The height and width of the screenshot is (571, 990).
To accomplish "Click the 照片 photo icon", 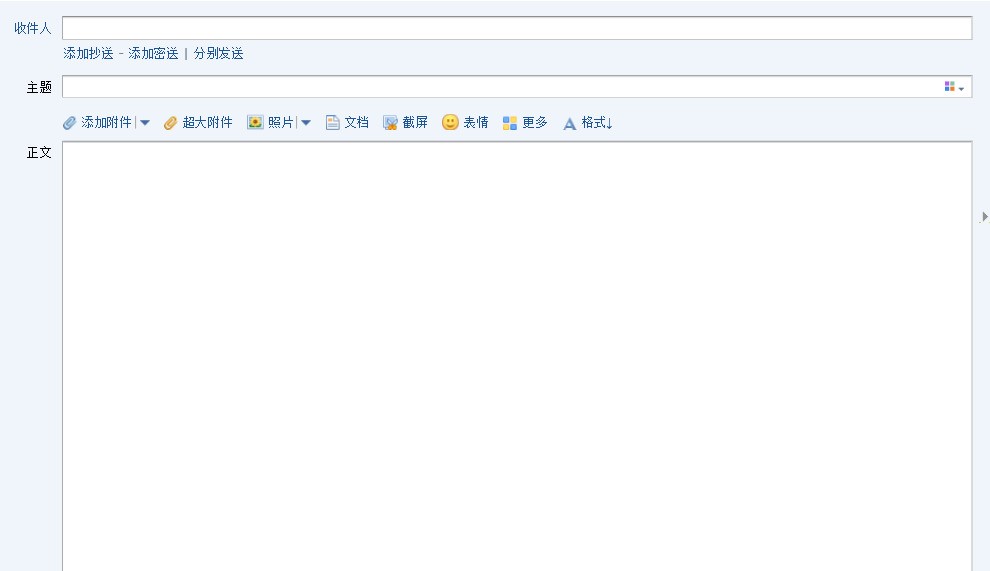I will tap(255, 123).
